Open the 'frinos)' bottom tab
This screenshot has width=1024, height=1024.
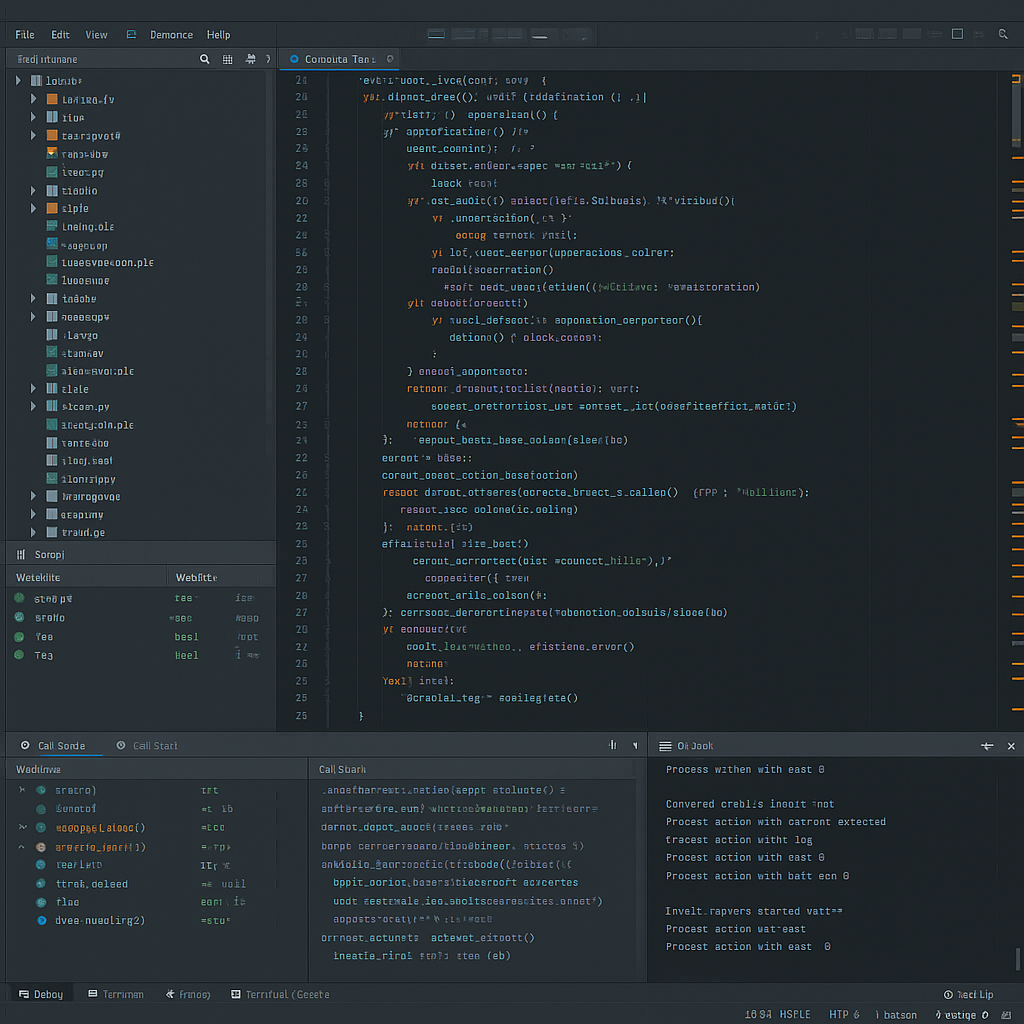(x=188, y=994)
